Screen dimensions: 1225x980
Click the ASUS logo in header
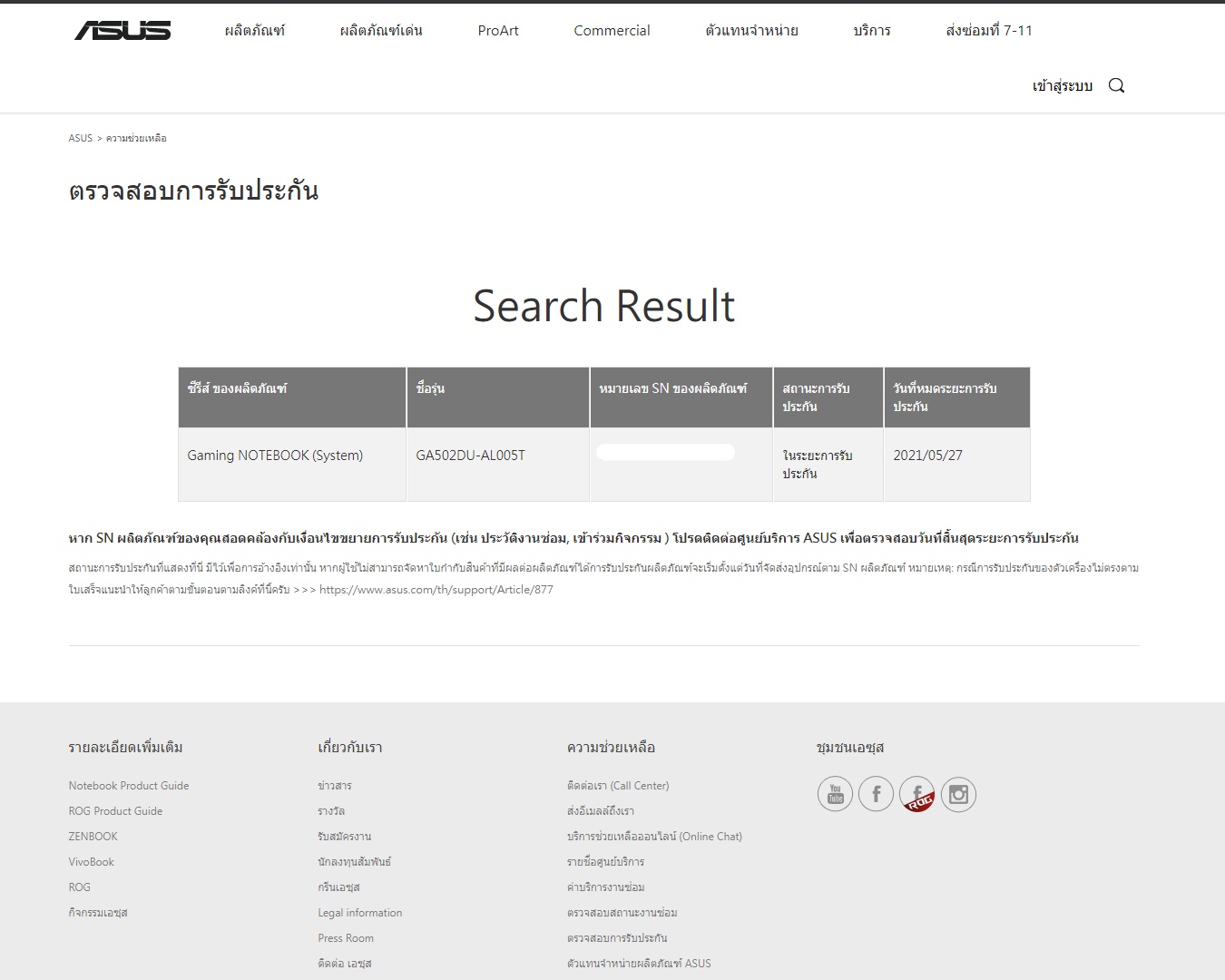coord(122,31)
